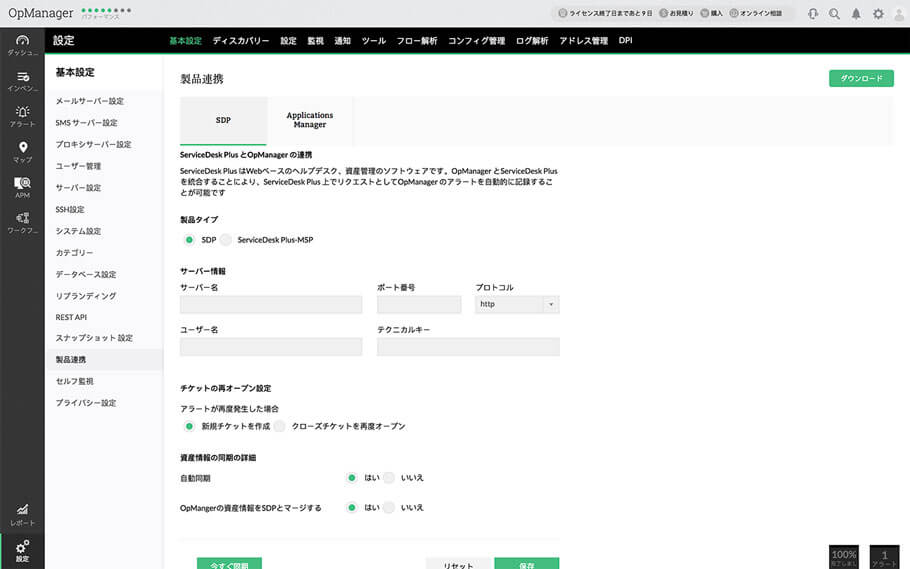910x569 pixels.
Task: Click the green 保存 button
Action: (x=527, y=564)
